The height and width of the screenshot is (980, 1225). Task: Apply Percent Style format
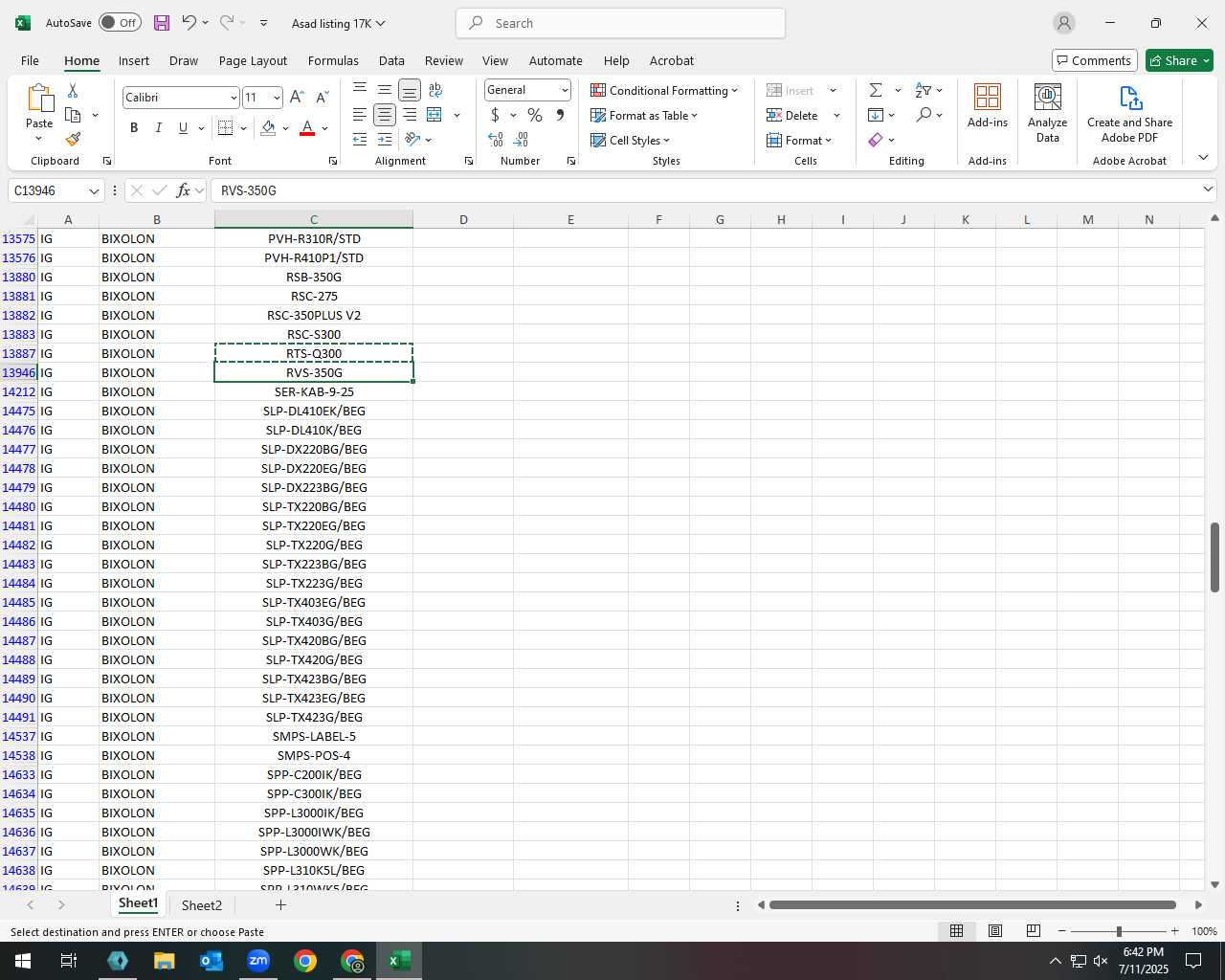535,115
